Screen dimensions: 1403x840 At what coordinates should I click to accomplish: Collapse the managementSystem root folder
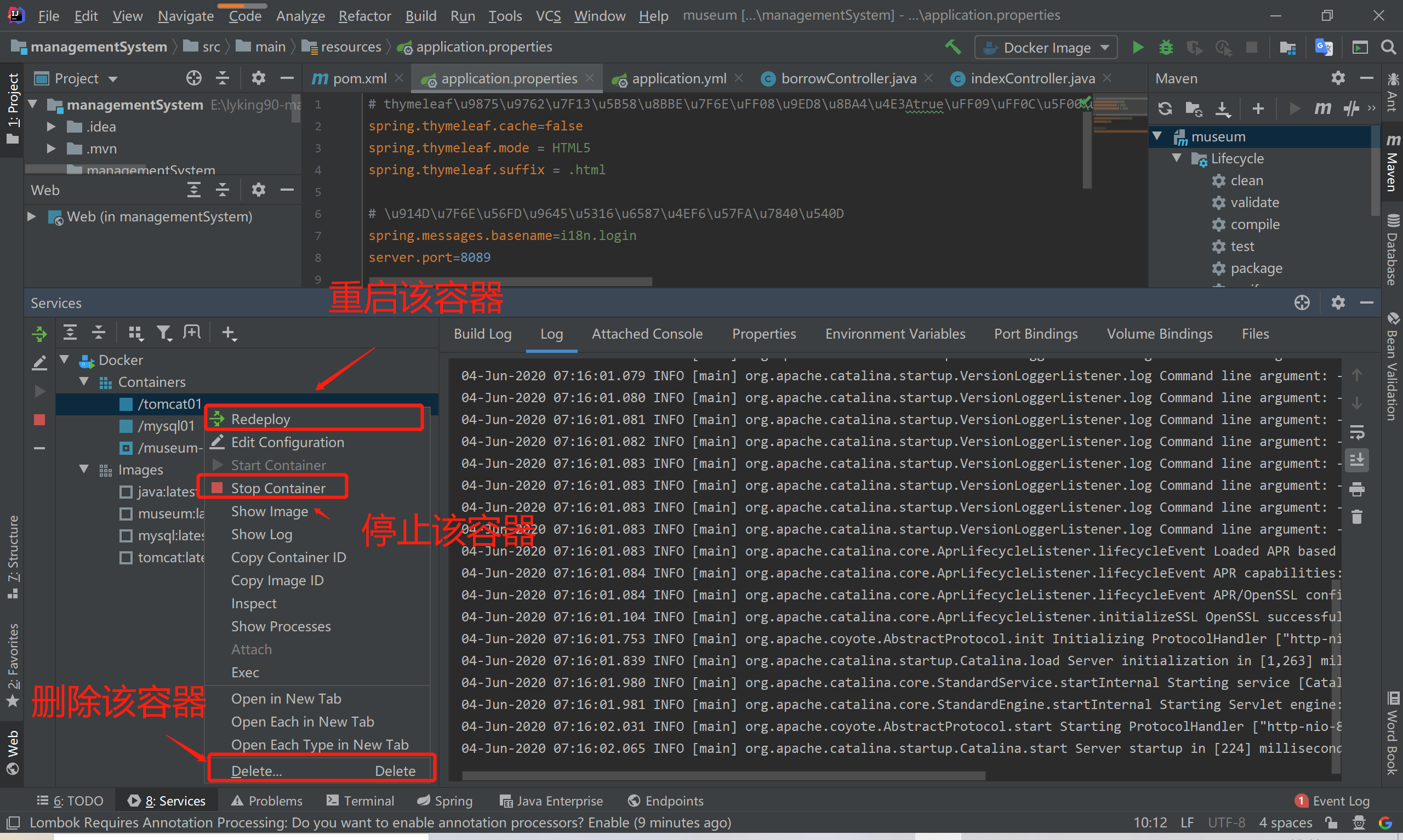pyautogui.click(x=33, y=104)
